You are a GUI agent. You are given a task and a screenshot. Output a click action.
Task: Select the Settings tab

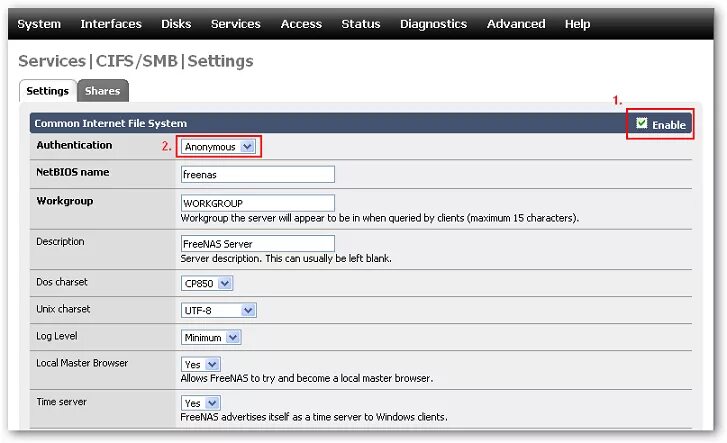(47, 91)
